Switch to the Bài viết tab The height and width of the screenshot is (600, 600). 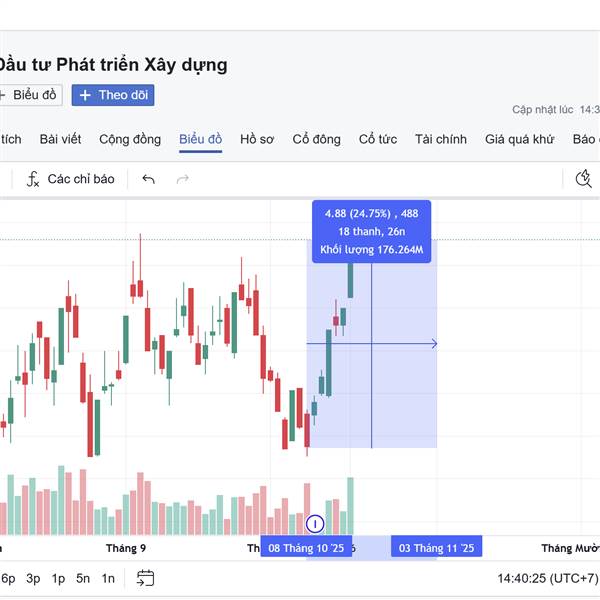(x=61, y=139)
